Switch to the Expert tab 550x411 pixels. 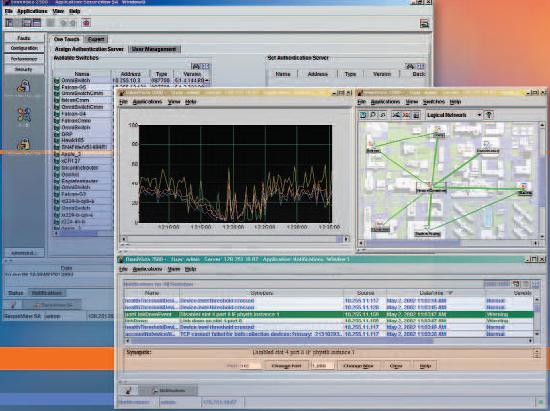coord(96,39)
